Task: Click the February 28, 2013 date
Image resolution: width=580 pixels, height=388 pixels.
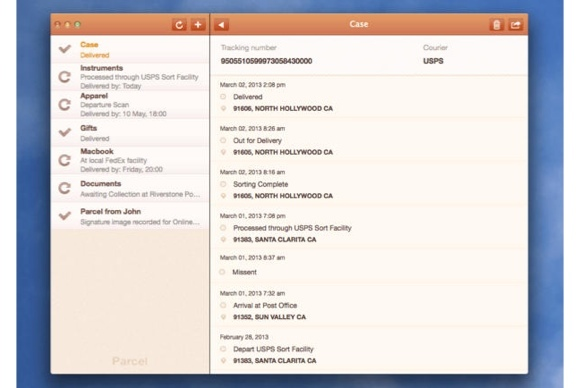Action: click(x=244, y=337)
